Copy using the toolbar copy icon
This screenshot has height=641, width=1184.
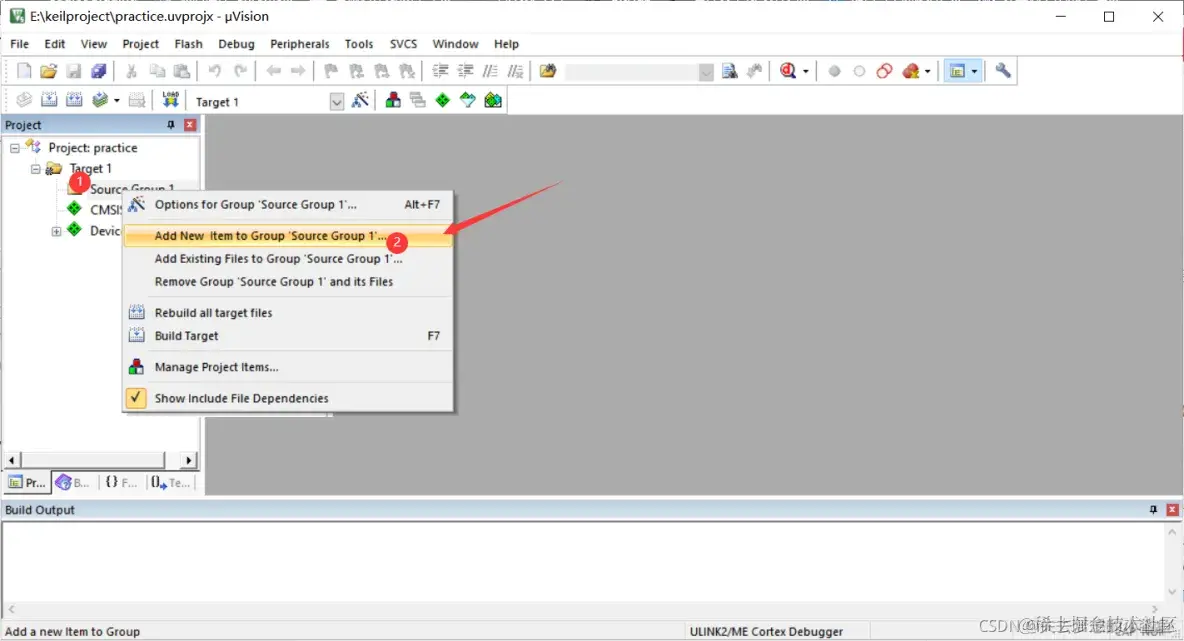pos(157,71)
